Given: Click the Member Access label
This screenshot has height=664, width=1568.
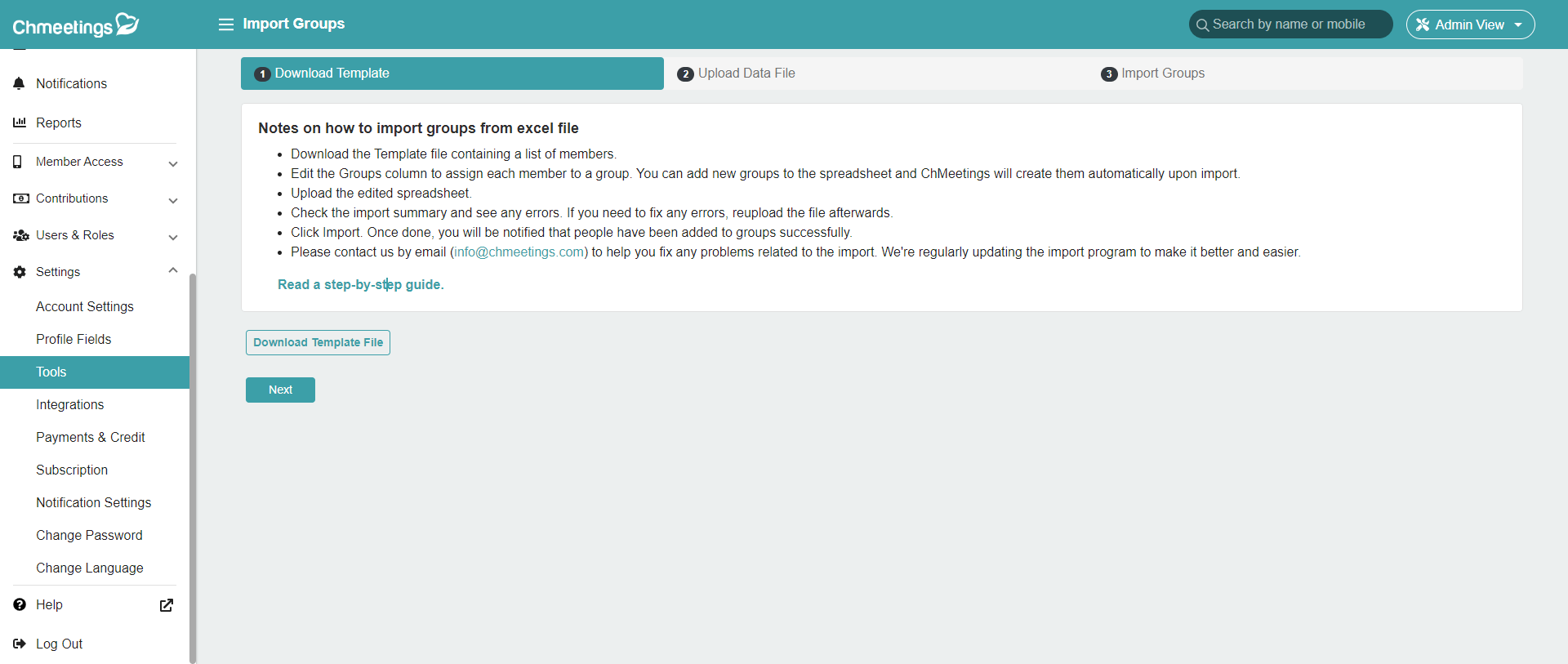Looking at the screenshot, I should pyautogui.click(x=79, y=162).
